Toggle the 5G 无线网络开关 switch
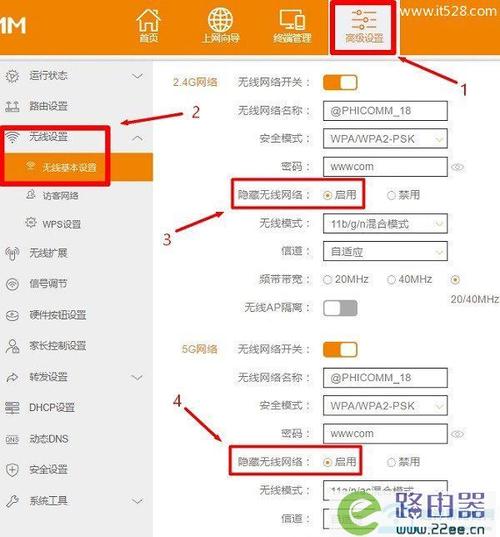The width and height of the screenshot is (500, 537). tap(340, 350)
